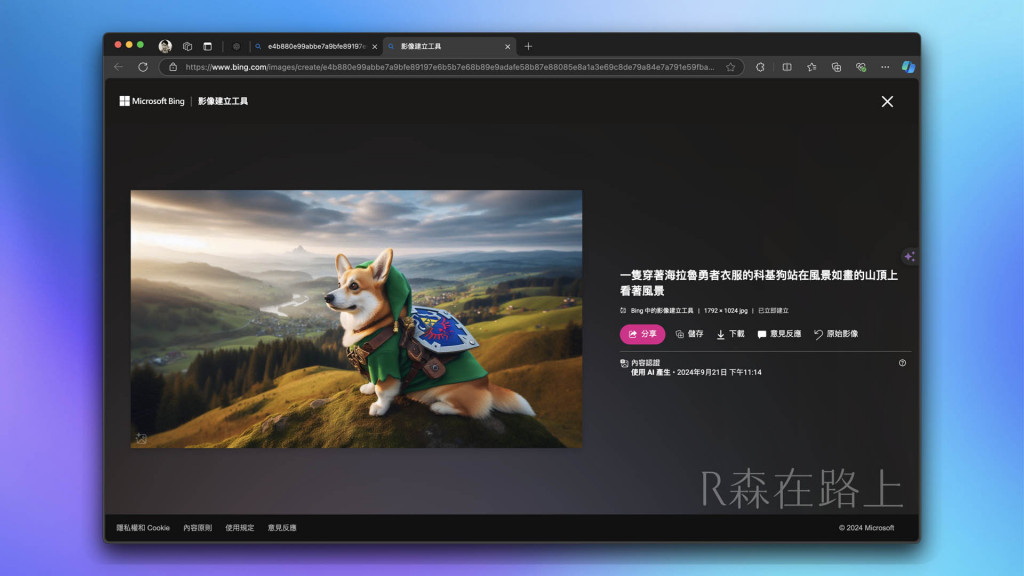Go back using the back arrow

[x=118, y=67]
